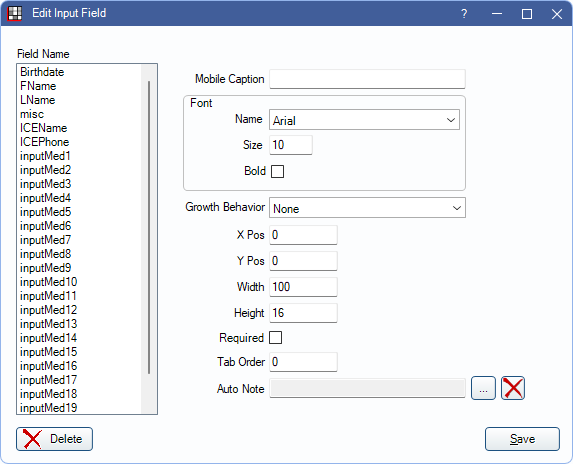Viewport: 573px width, 464px height.
Task: Check the Required checkbox
Action: 276,338
